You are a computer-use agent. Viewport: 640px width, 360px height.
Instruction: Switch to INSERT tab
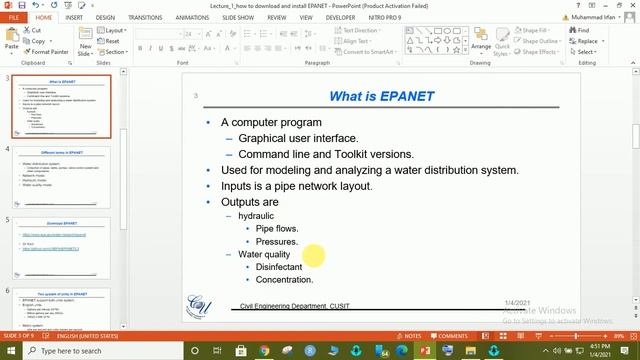pos(74,18)
